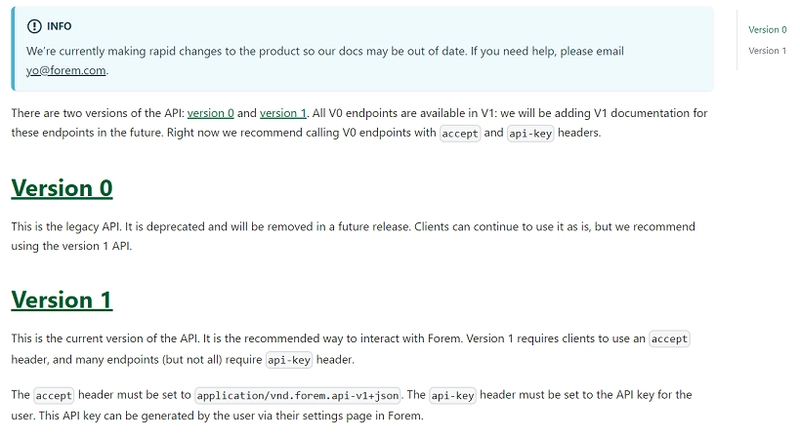Click the INFO callout title
The width and height of the screenshot is (800, 436).
coord(59,26)
